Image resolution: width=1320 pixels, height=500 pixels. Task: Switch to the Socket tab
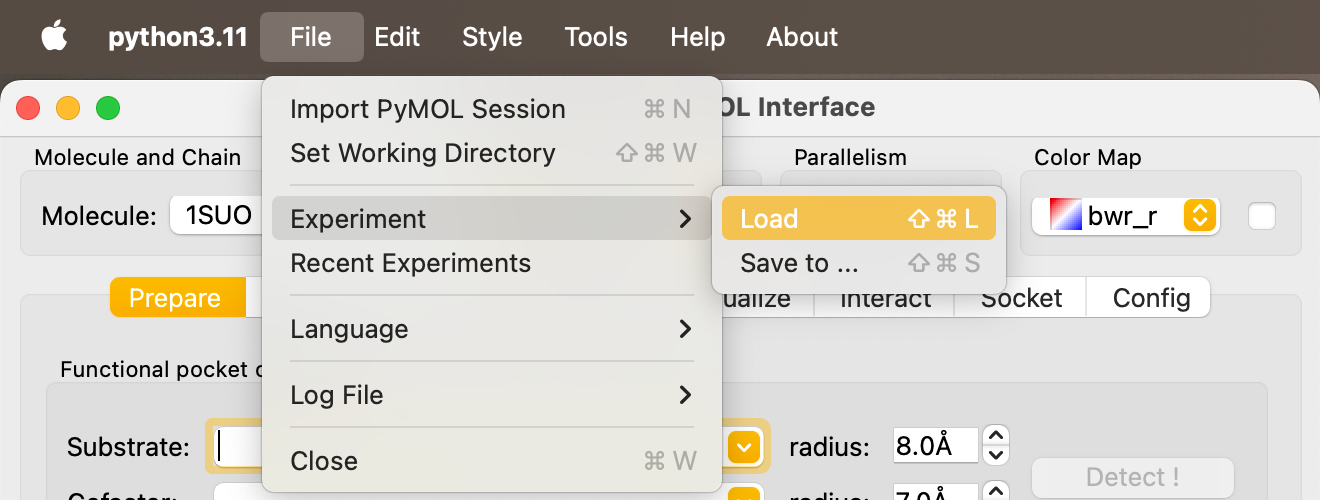1021,298
